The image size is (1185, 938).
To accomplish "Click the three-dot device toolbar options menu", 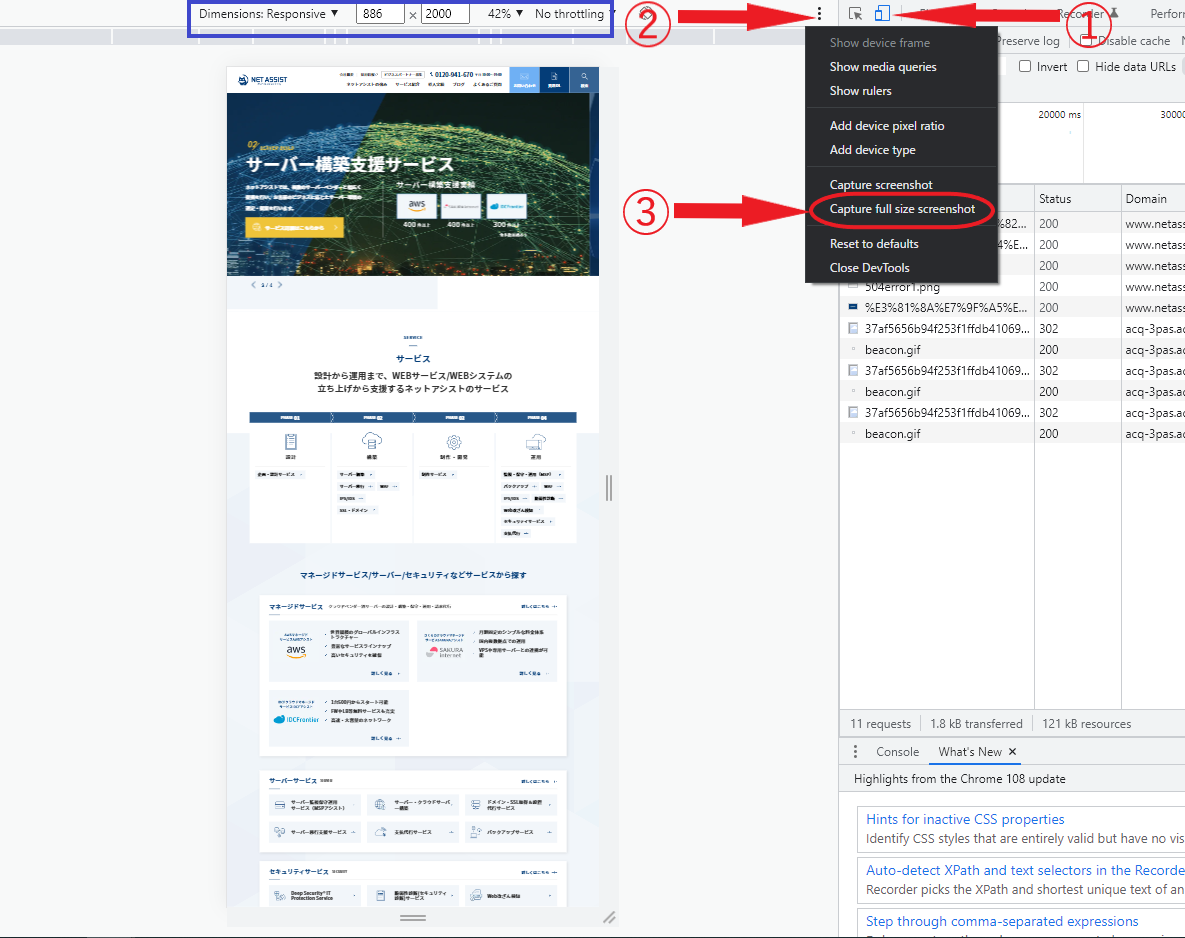I will click(x=820, y=14).
